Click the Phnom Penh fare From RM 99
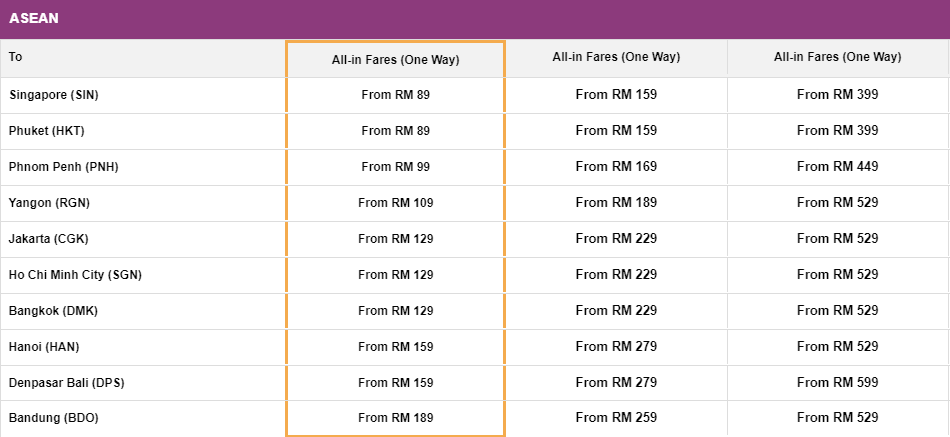The image size is (950, 437). click(396, 167)
